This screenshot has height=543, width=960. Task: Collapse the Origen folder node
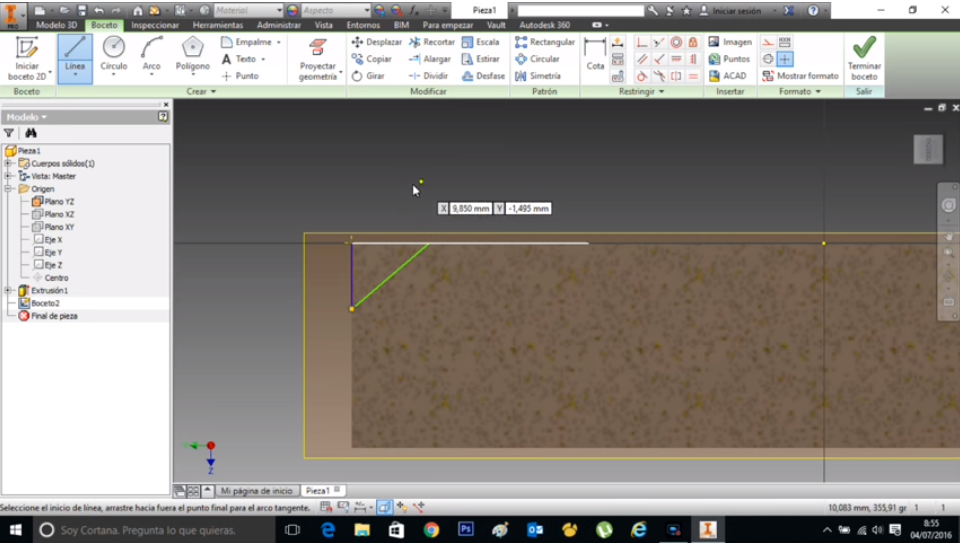pyautogui.click(x=9, y=188)
